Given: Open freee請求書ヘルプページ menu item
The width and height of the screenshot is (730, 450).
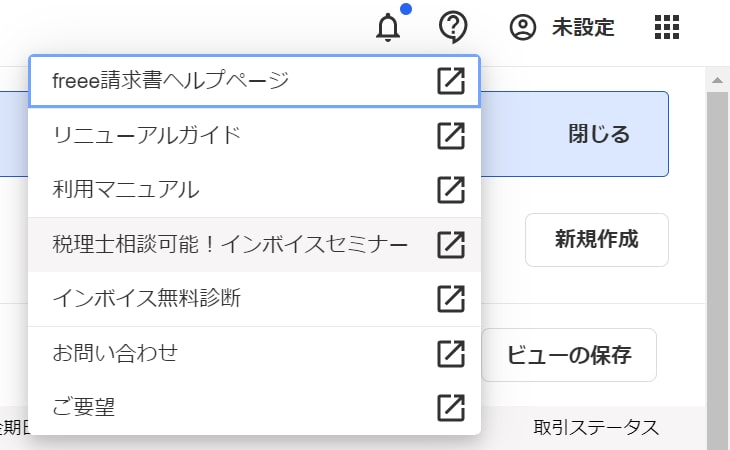Looking at the screenshot, I should pyautogui.click(x=170, y=81).
